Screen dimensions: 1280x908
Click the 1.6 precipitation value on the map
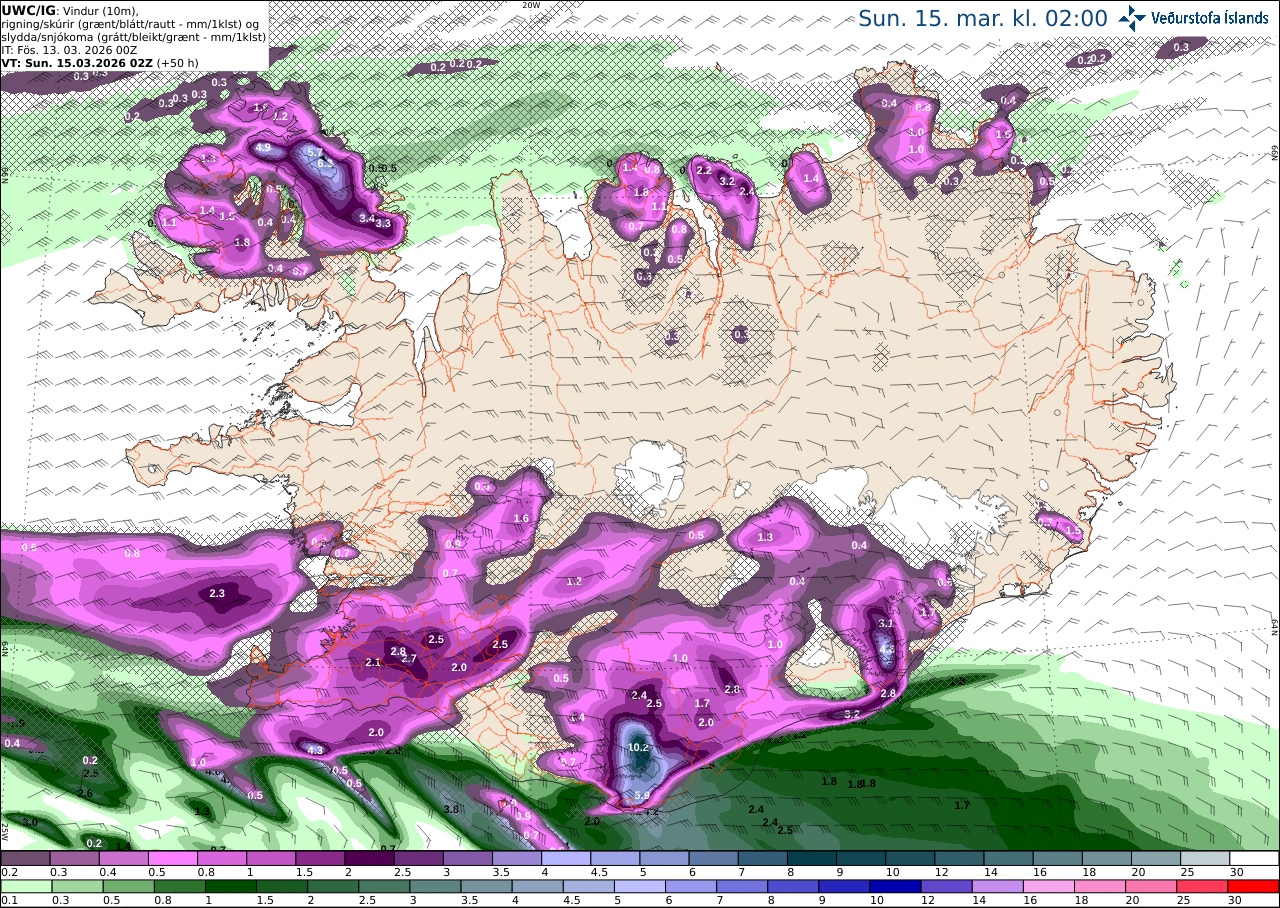pyautogui.click(x=521, y=518)
